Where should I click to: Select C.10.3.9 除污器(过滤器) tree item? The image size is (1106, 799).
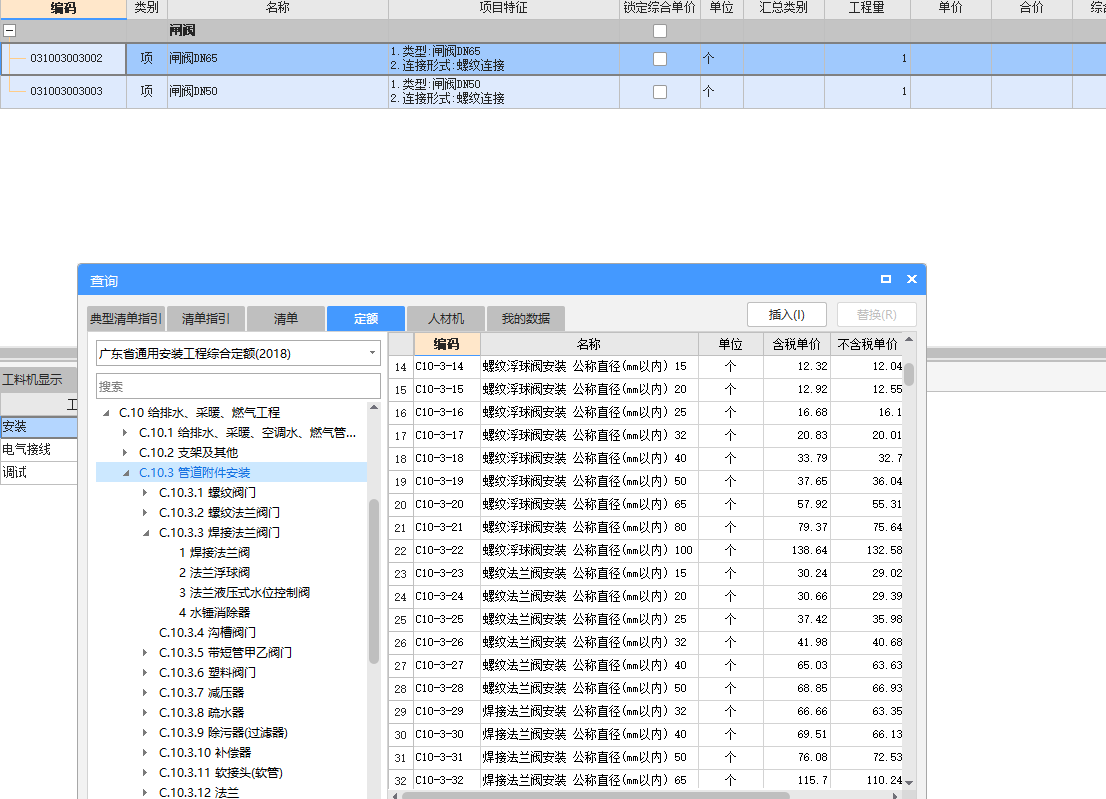point(223,733)
